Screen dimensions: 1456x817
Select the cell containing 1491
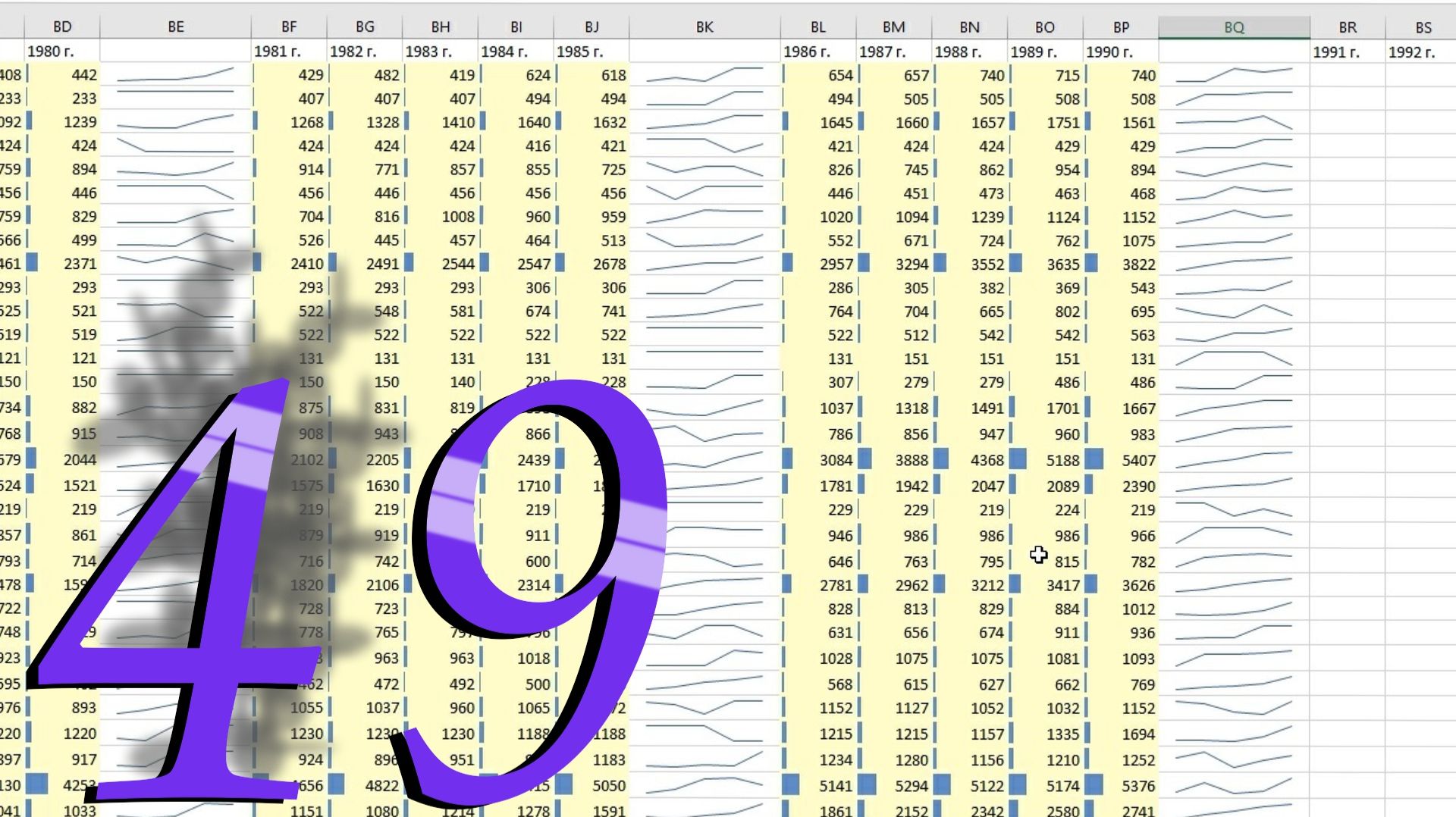[969, 408]
